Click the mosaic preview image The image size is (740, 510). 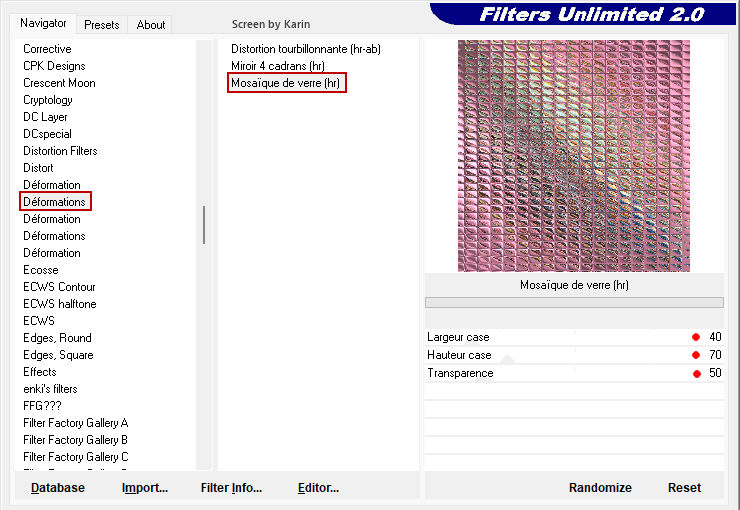573,155
